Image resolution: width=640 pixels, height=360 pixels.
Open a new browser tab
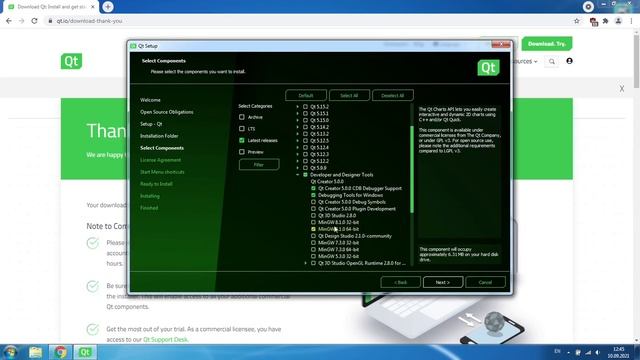(x=108, y=7)
